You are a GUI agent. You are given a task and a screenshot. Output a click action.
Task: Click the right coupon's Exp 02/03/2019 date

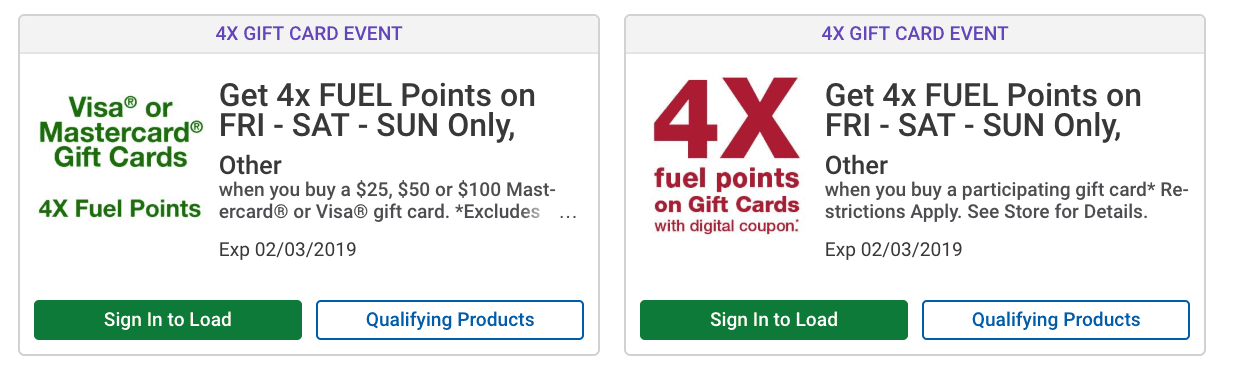pos(893,249)
